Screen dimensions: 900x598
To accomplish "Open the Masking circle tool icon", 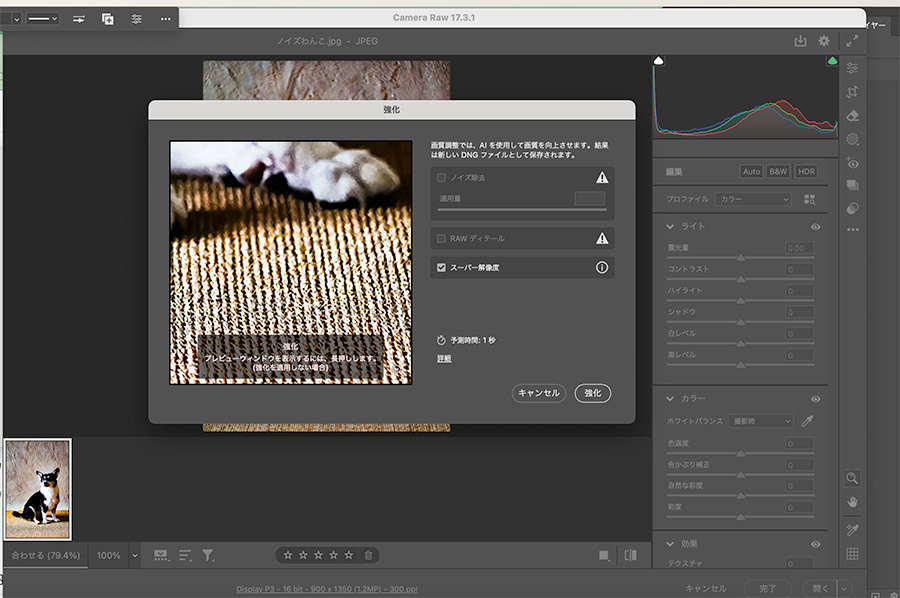I will point(852,139).
